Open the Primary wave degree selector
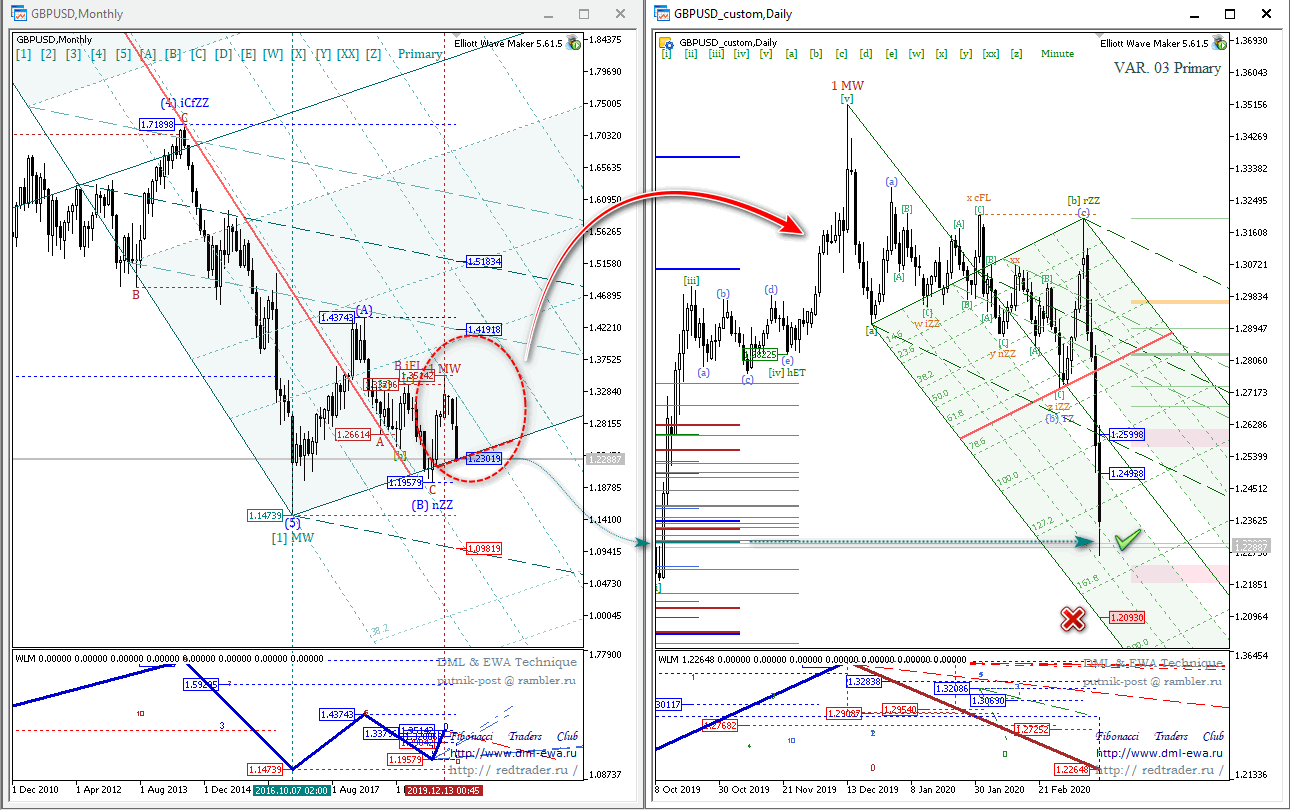This screenshot has height=810, width=1290. [x=420, y=54]
